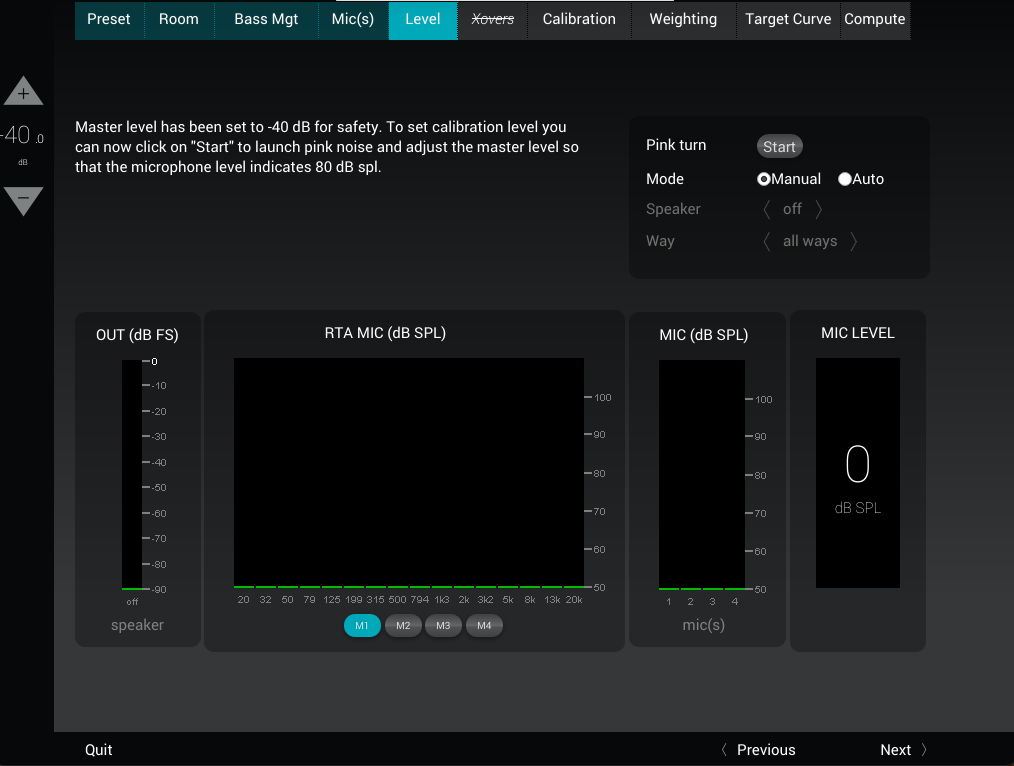This screenshot has width=1014, height=766.
Task: Click left chevron beside all ways
Action: [767, 241]
